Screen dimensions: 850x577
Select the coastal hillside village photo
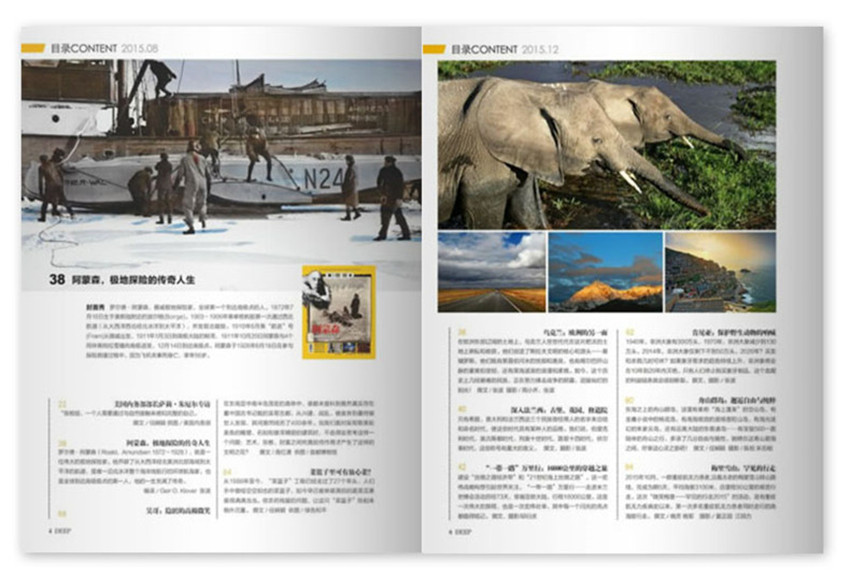pos(720,271)
